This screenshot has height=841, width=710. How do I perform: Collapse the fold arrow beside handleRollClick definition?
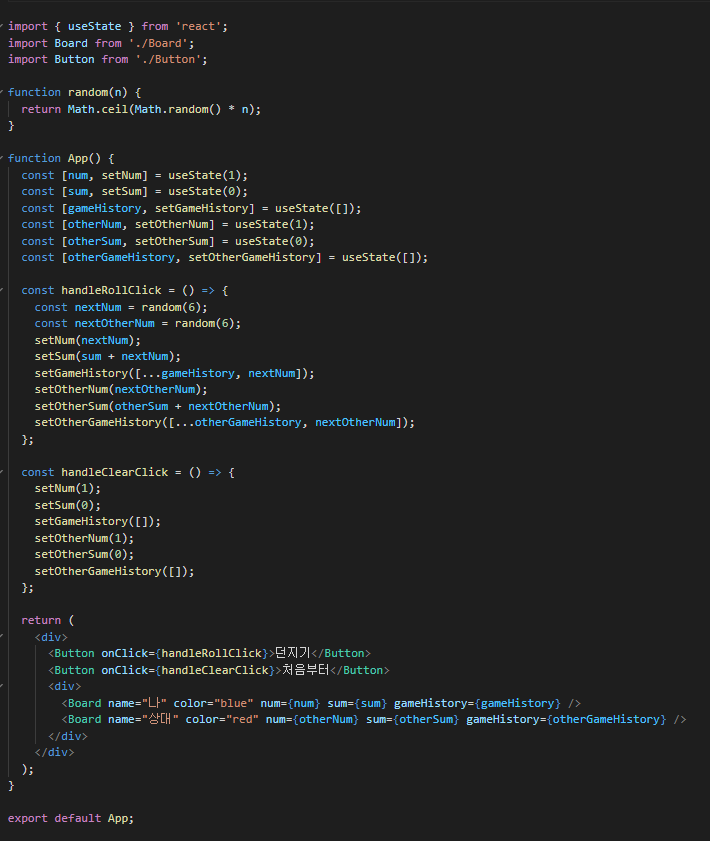(2, 290)
